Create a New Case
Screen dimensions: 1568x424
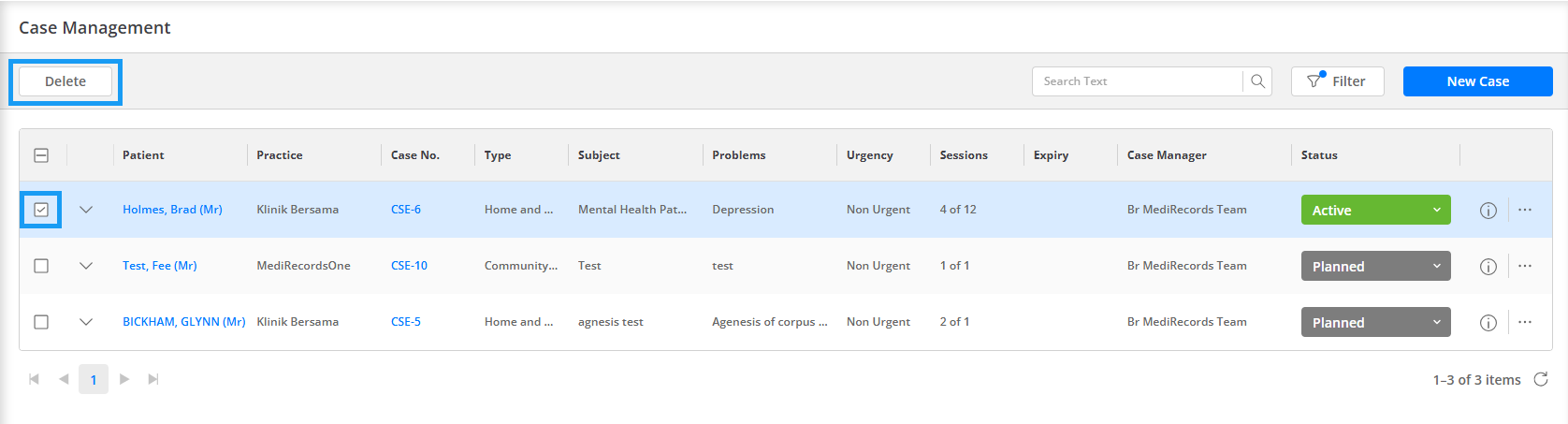(1477, 81)
